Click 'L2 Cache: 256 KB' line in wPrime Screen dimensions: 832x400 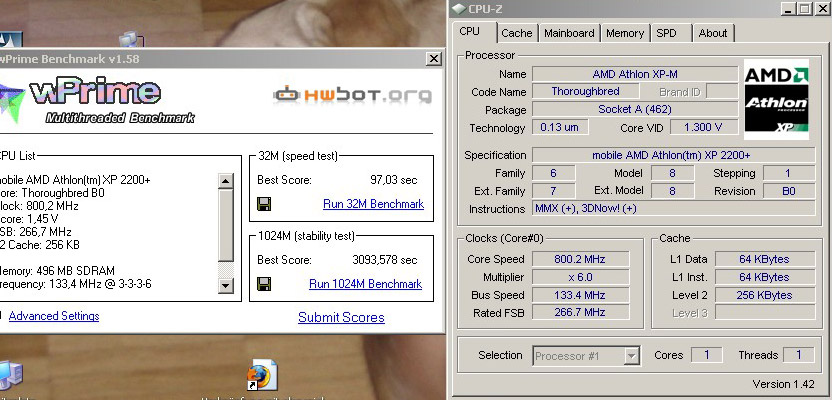click(40, 245)
